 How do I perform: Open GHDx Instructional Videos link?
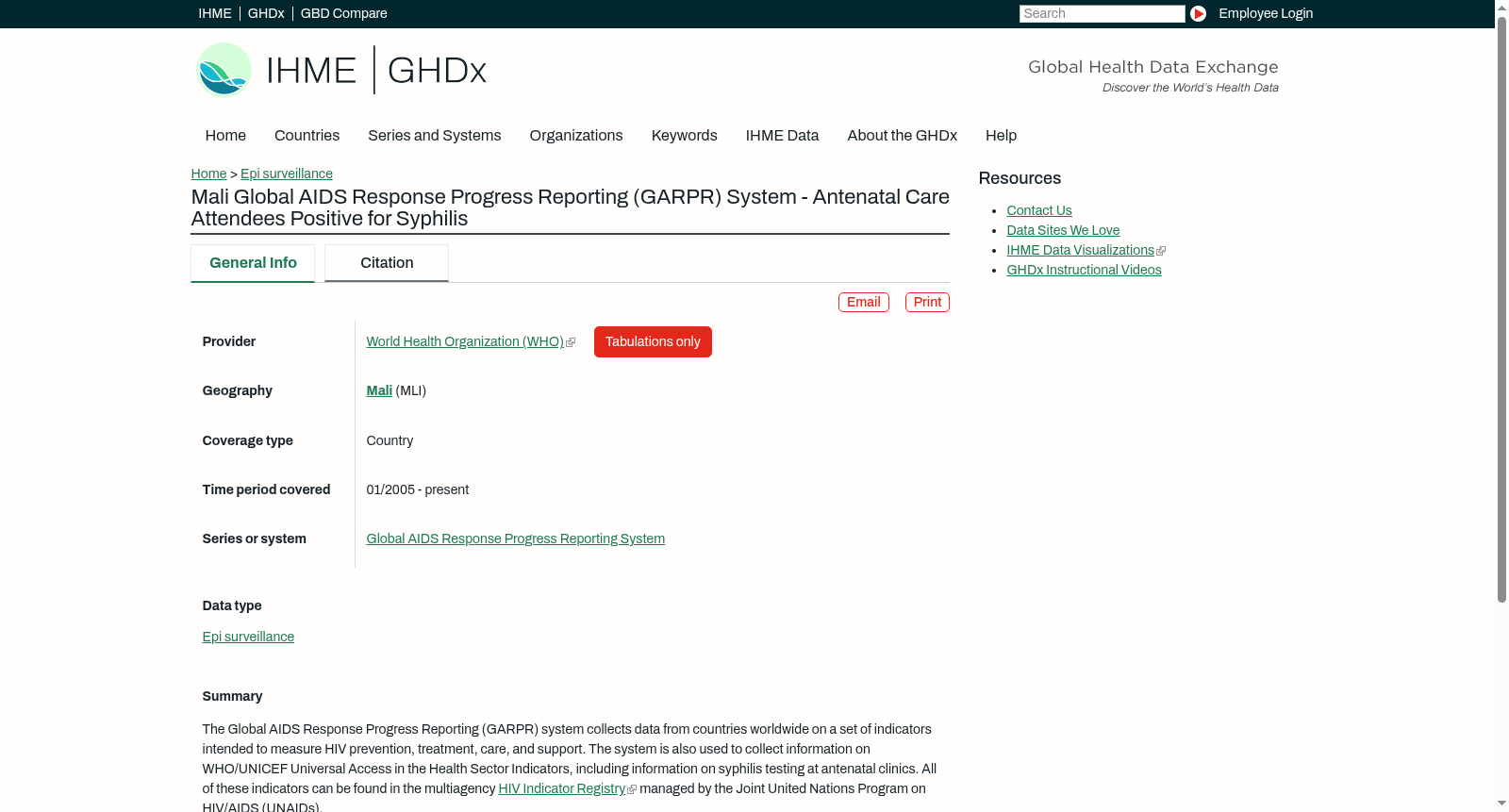pyautogui.click(x=1084, y=270)
